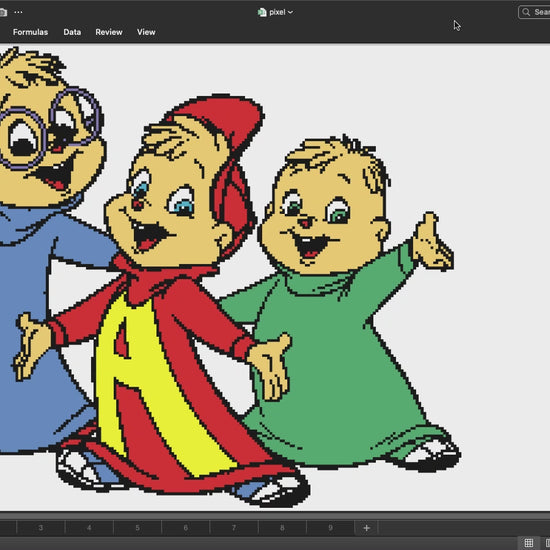Select Normal view grid icon in status bar
This screenshot has width=550, height=550.
(x=529, y=543)
